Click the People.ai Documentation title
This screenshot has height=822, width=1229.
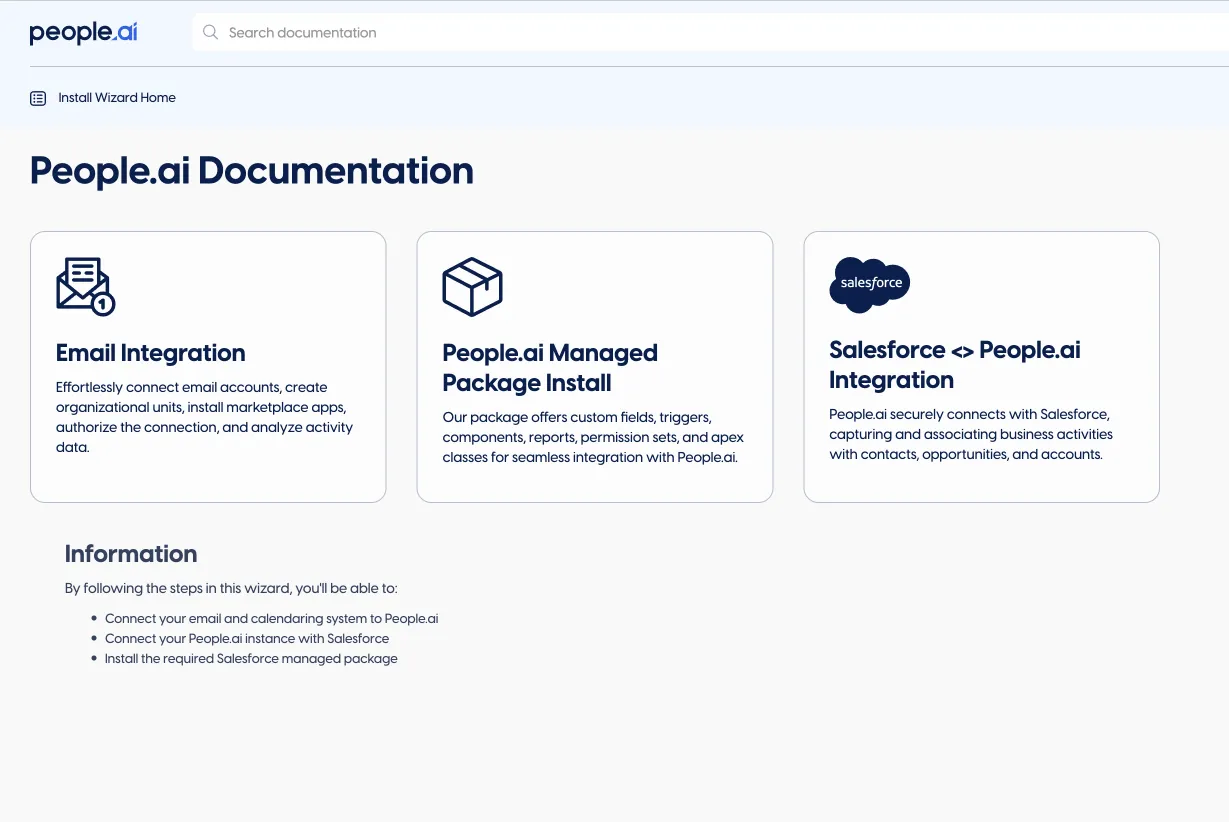252,171
